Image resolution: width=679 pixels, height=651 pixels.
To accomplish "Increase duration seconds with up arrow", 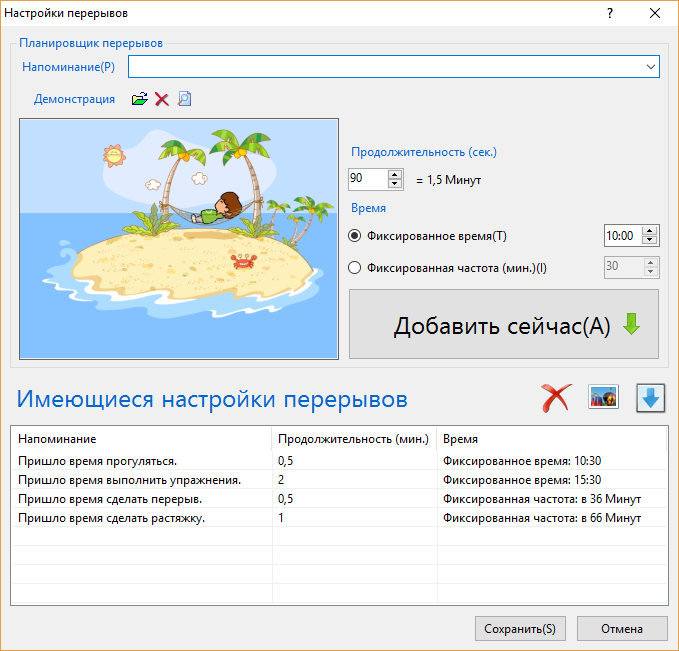I will (x=394, y=175).
